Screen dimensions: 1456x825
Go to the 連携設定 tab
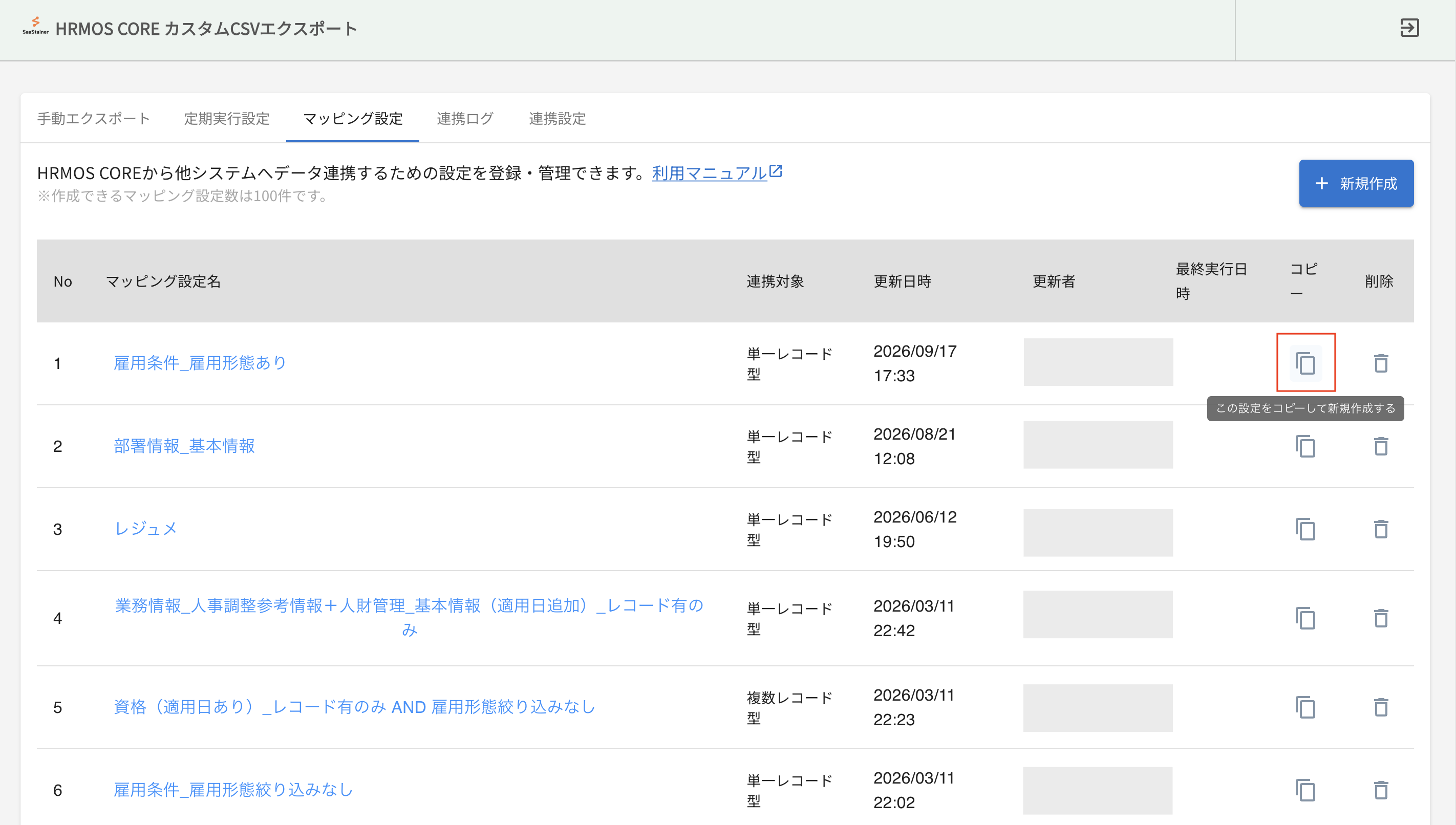pyautogui.click(x=557, y=118)
